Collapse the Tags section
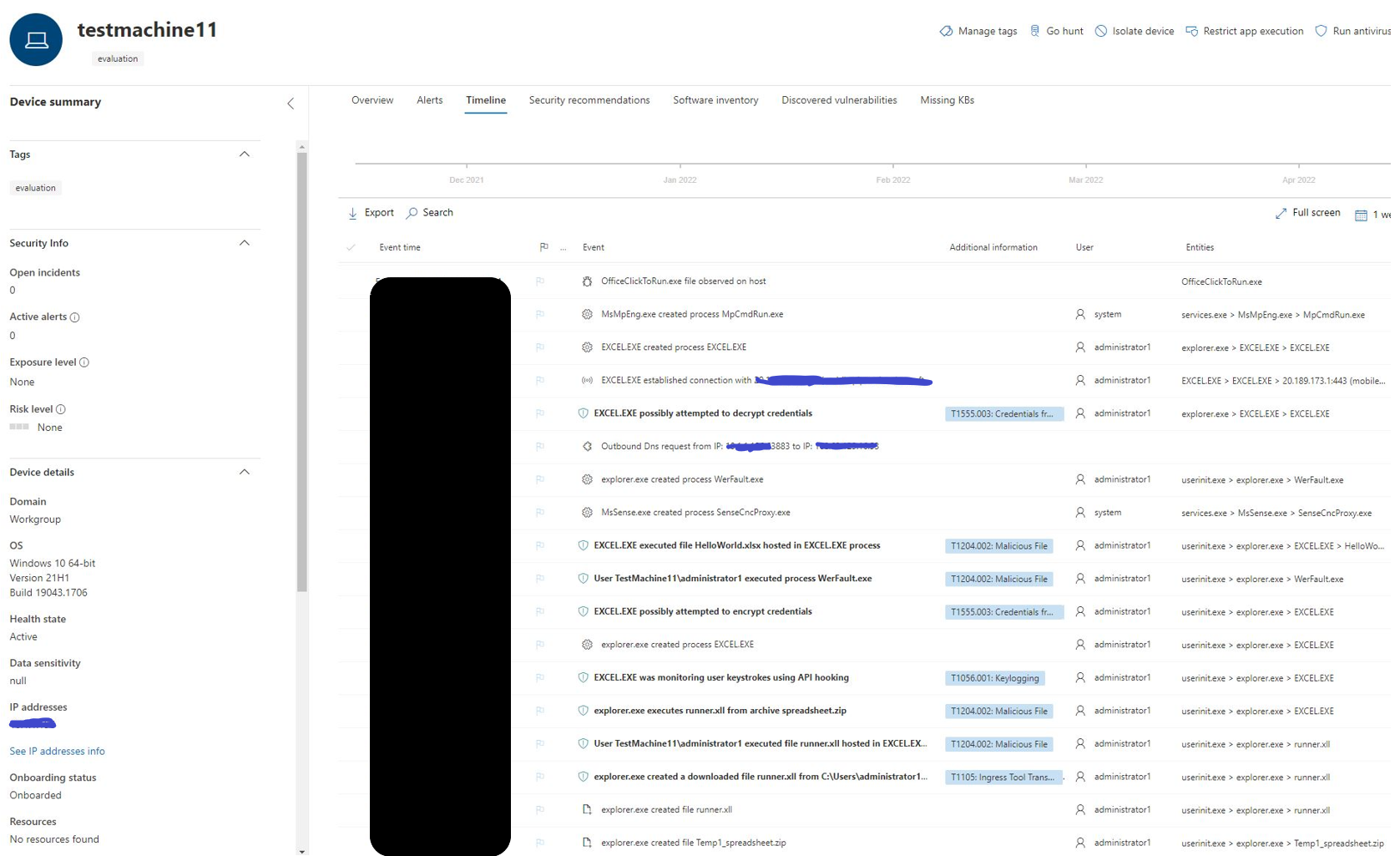 (245, 154)
